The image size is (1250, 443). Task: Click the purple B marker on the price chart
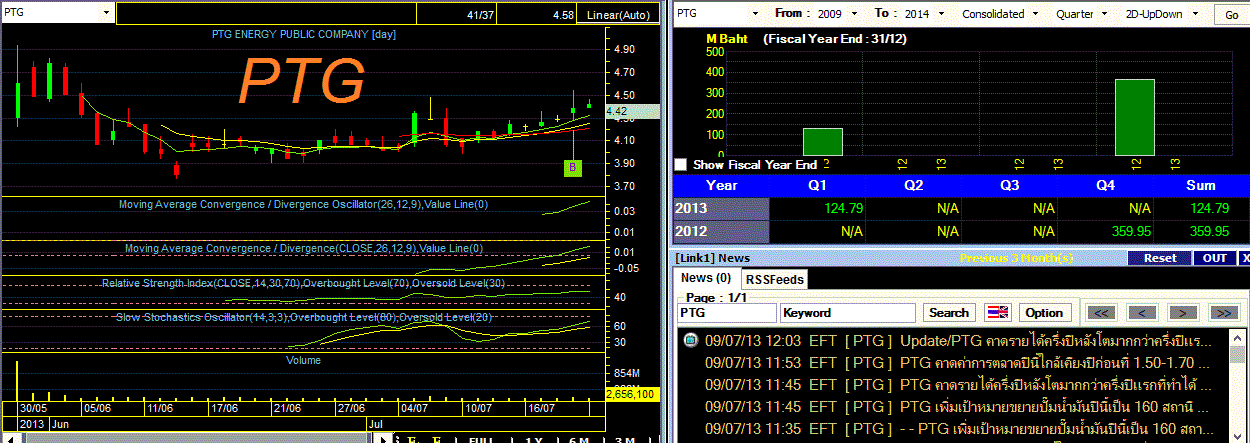[x=573, y=168]
